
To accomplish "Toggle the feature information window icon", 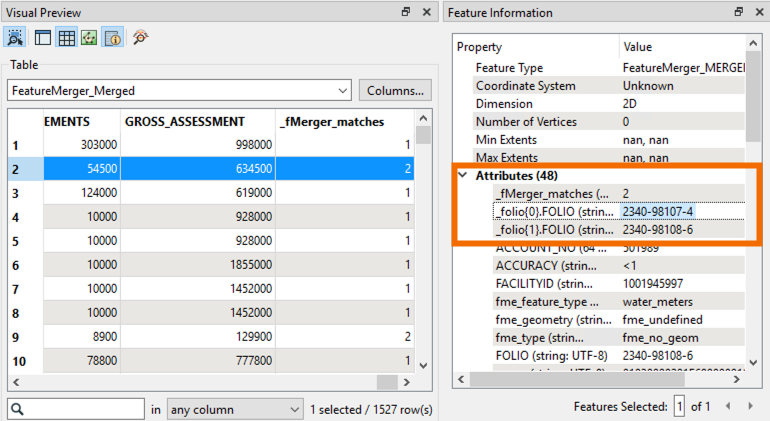I will [113, 37].
